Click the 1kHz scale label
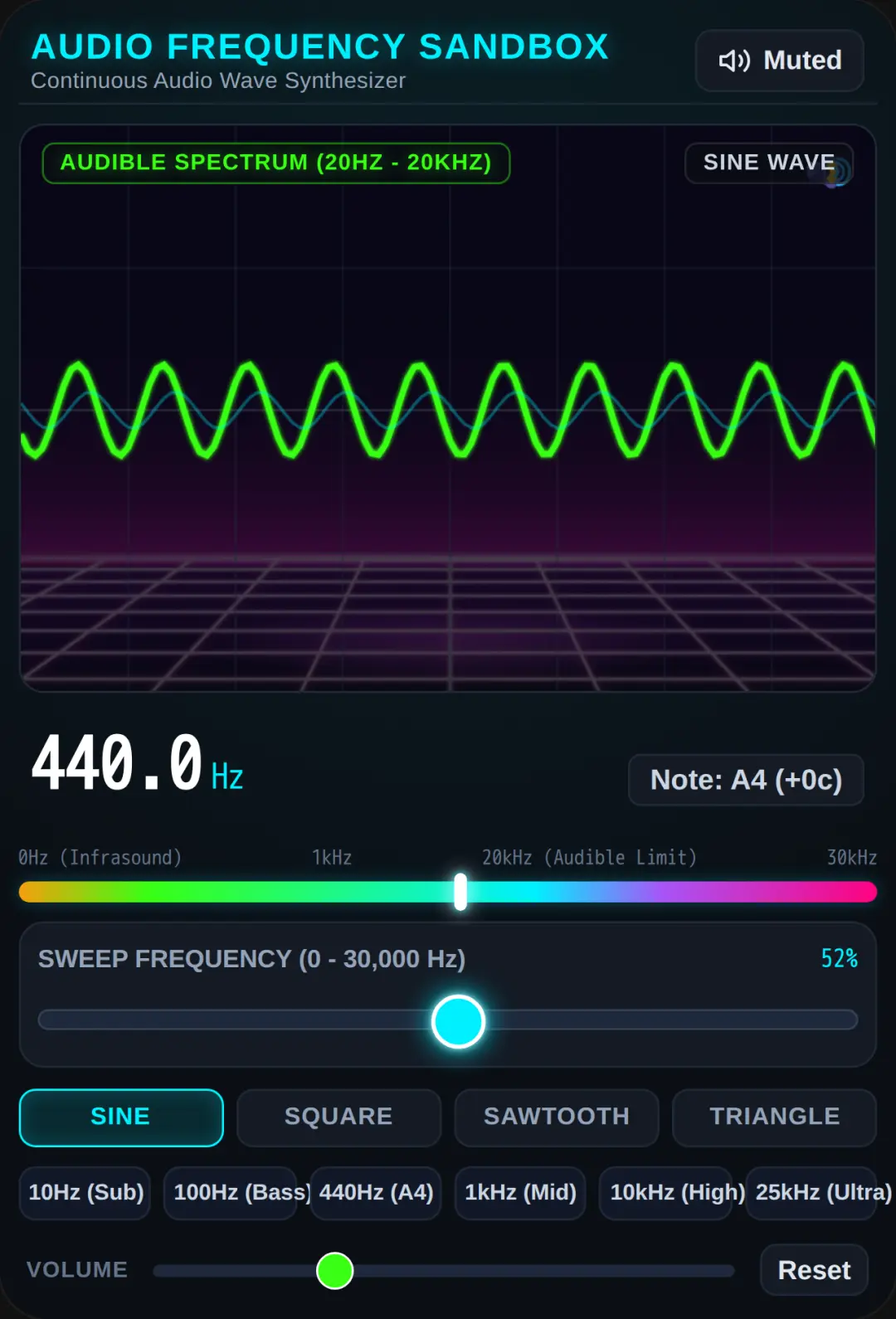The image size is (896, 1319). (332, 858)
